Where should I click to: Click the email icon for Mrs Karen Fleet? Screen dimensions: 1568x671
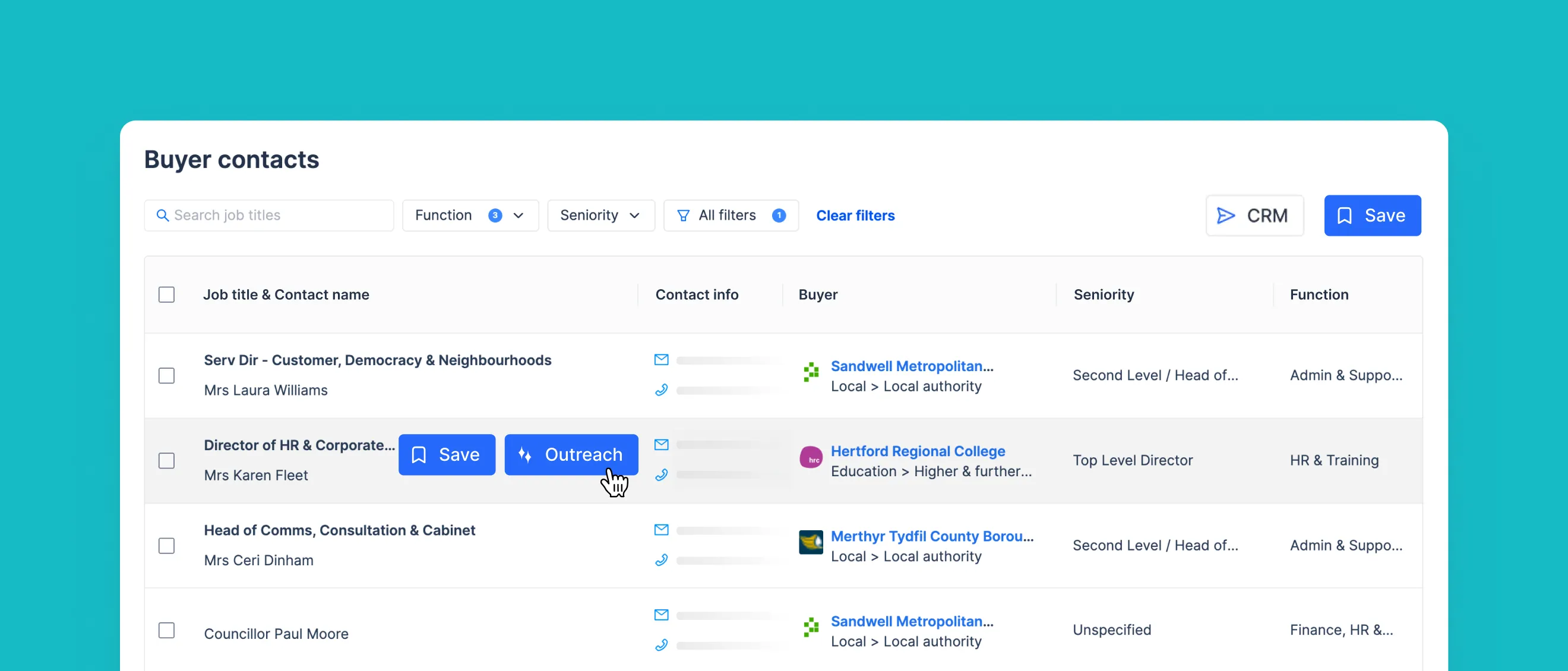pos(661,445)
